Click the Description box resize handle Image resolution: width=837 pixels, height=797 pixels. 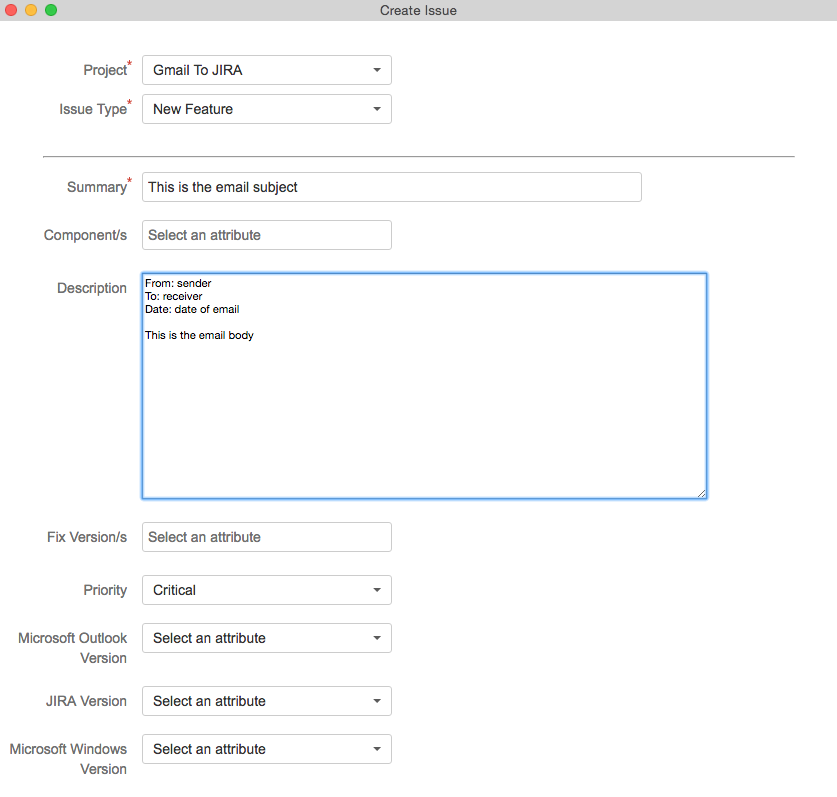click(702, 493)
